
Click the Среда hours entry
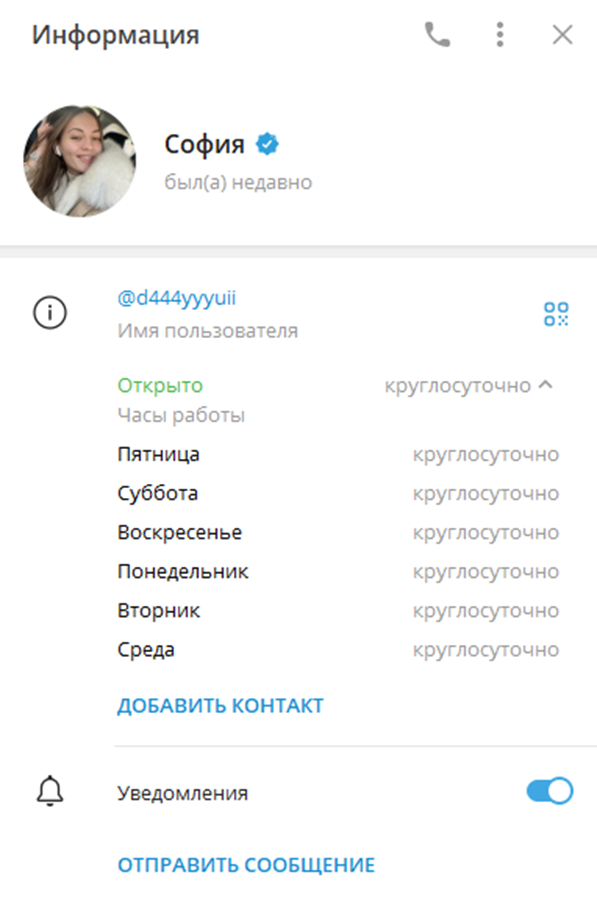pyautogui.click(x=338, y=650)
